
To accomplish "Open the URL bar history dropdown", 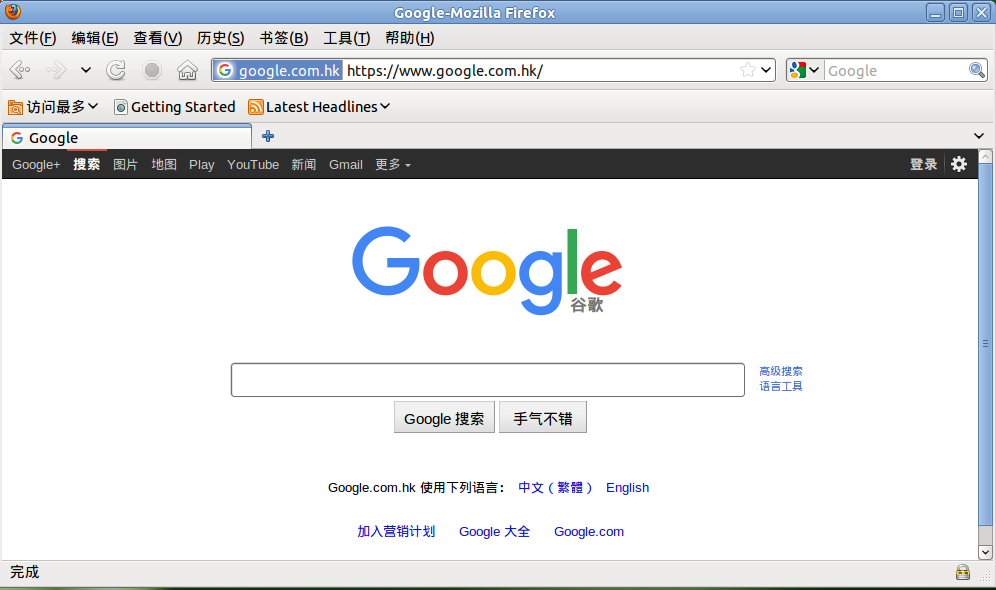I will pyautogui.click(x=766, y=70).
